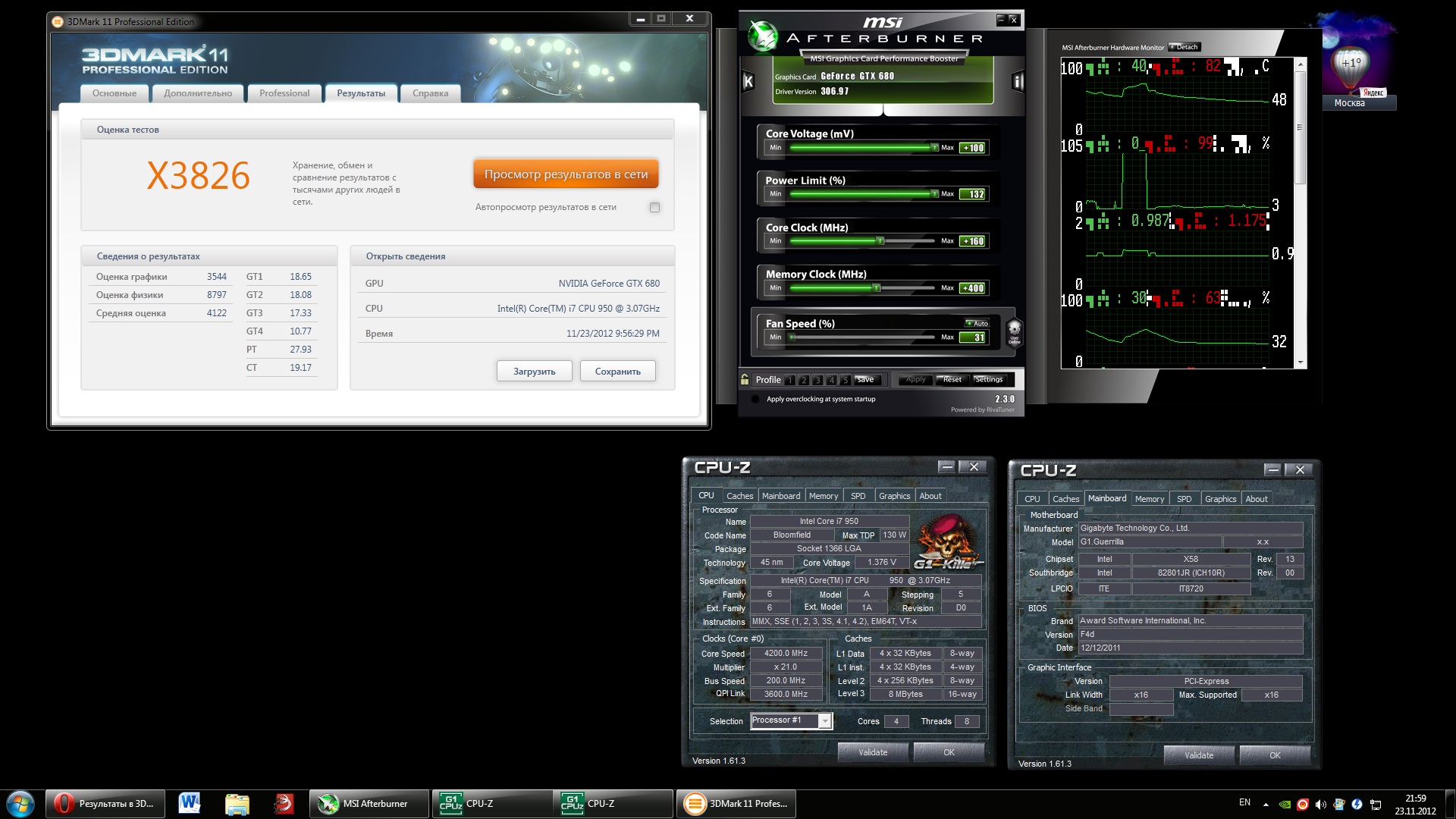This screenshot has width=1456, height=819.
Task: Open the Afterburner info panel icon
Action: 1017,81
